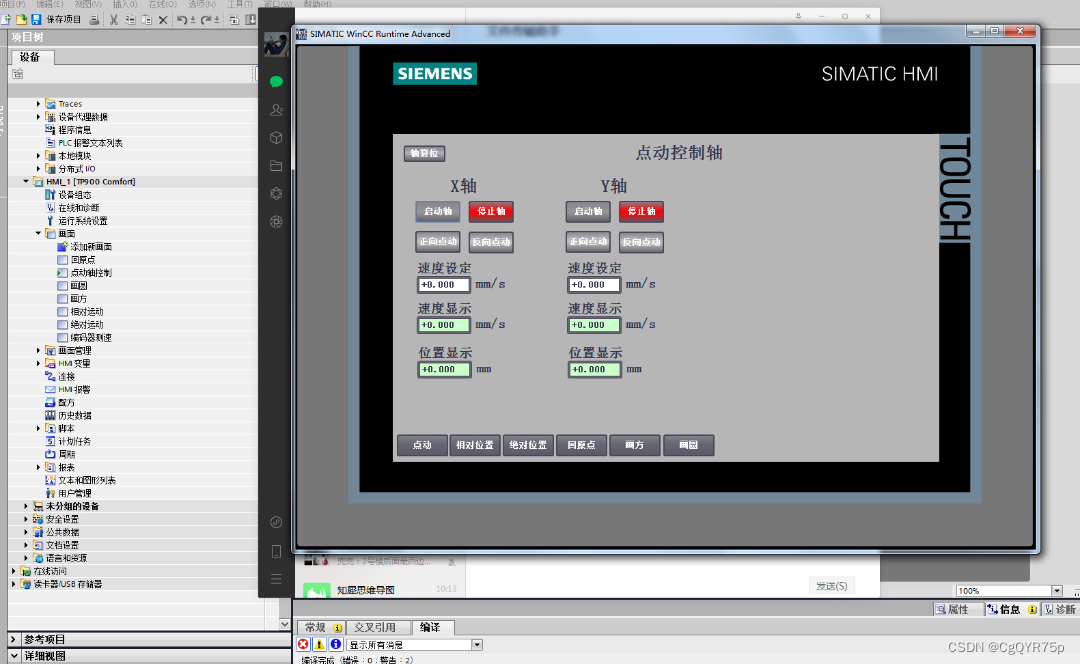Click the folder icon in the chat sidebar
Screen dimensions: 1080x664
pyautogui.click(x=276, y=165)
